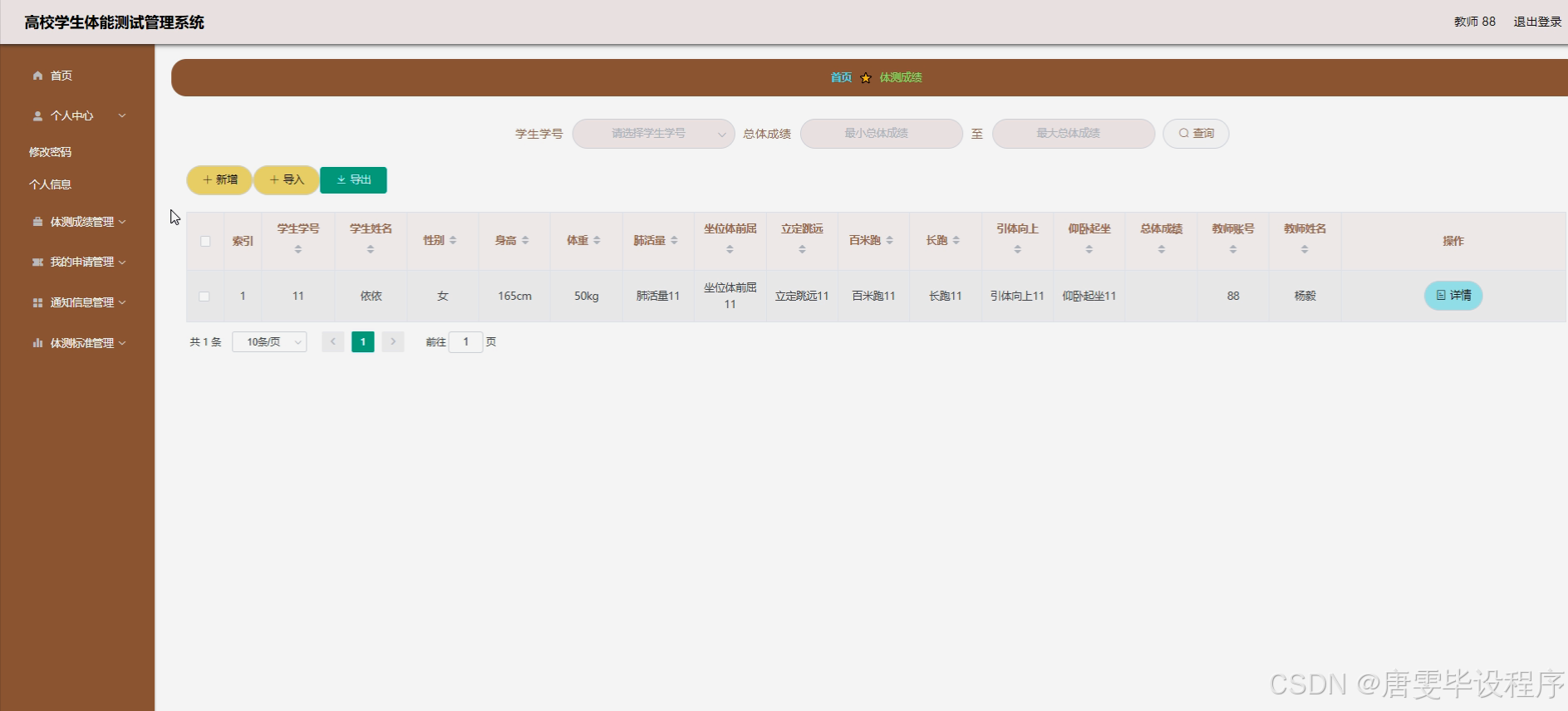Focus the 最大总体成绩 input field
This screenshot has height=711, width=1568.
(1074, 134)
